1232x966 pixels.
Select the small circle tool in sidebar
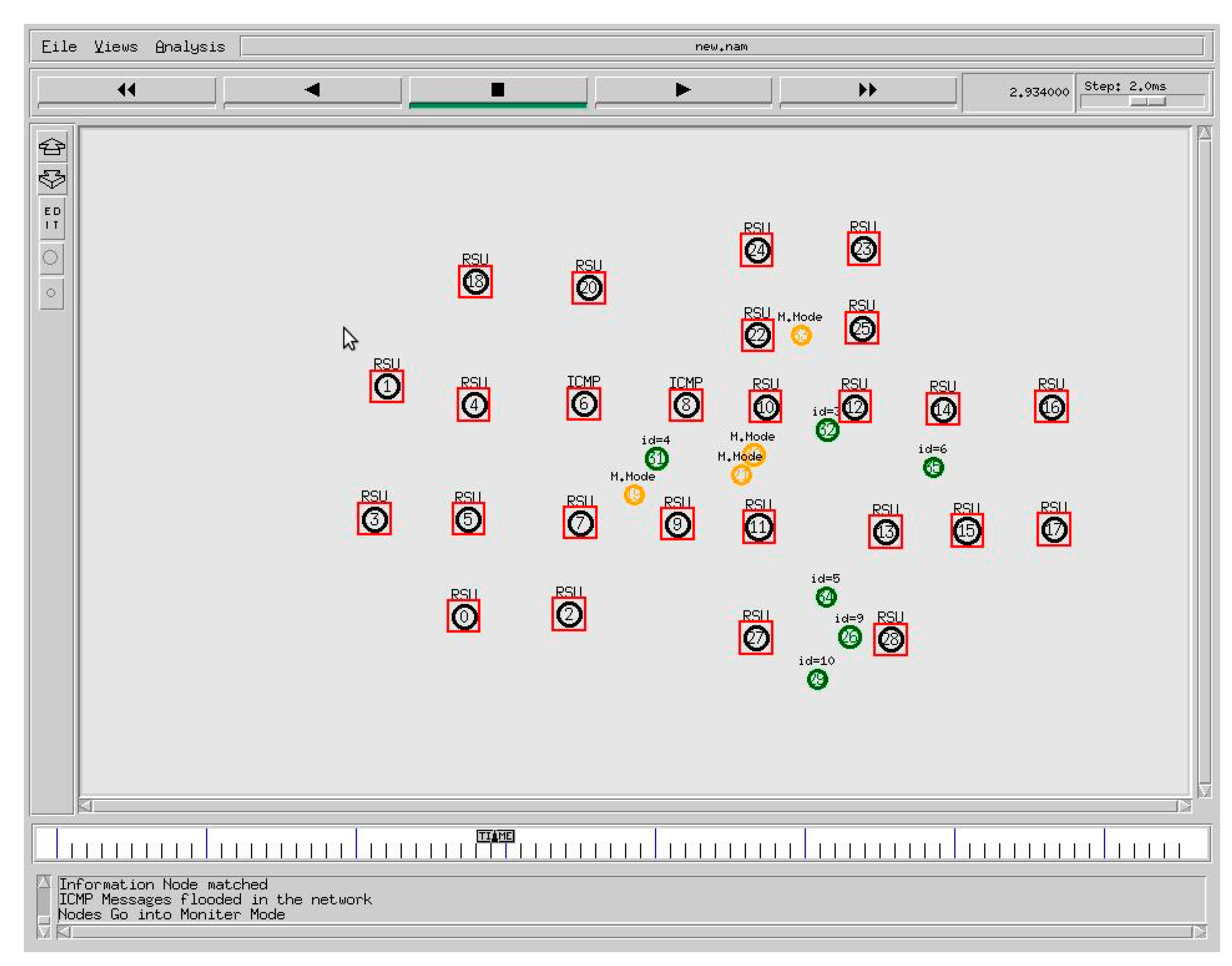pyautogui.click(x=51, y=293)
